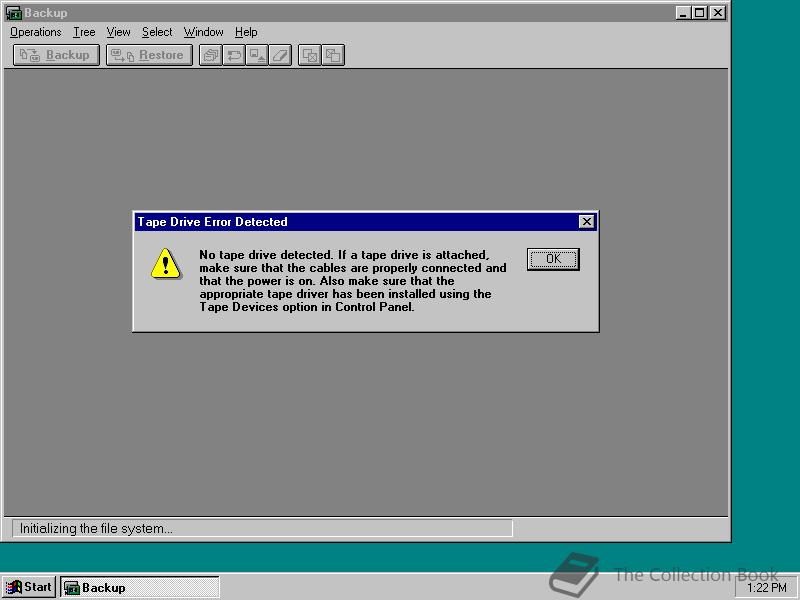Click the Uncheck selected files toolbar icon
The image size is (800, 600).
tap(333, 55)
